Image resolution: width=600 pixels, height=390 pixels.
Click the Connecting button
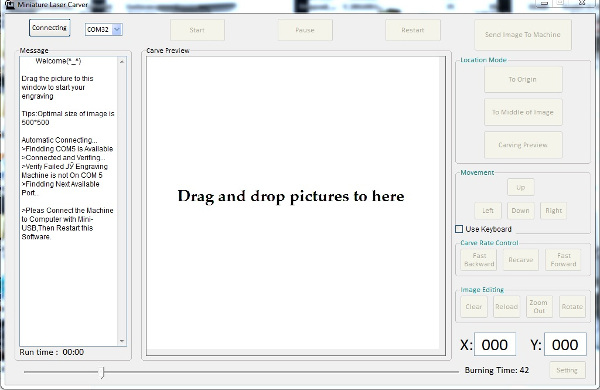coord(49,28)
